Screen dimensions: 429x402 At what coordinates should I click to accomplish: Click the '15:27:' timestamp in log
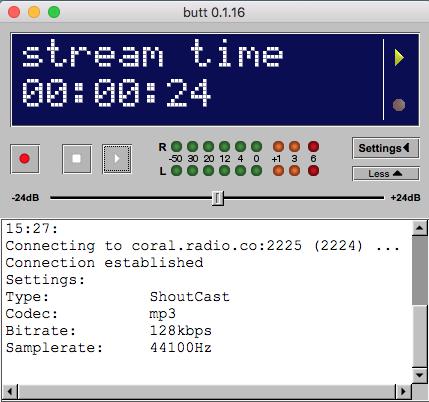point(32,229)
